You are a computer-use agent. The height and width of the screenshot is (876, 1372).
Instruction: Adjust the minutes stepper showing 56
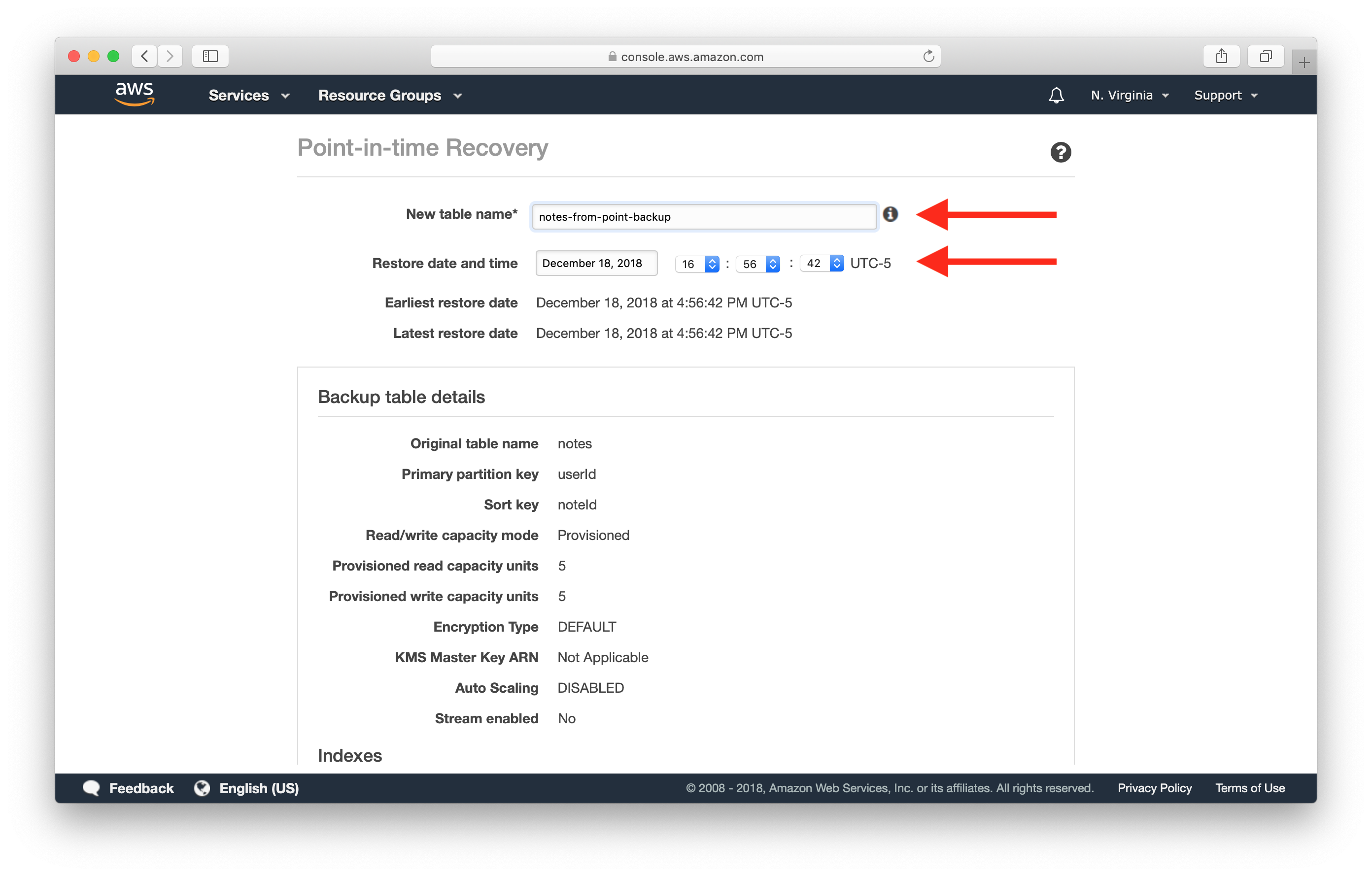pos(773,264)
